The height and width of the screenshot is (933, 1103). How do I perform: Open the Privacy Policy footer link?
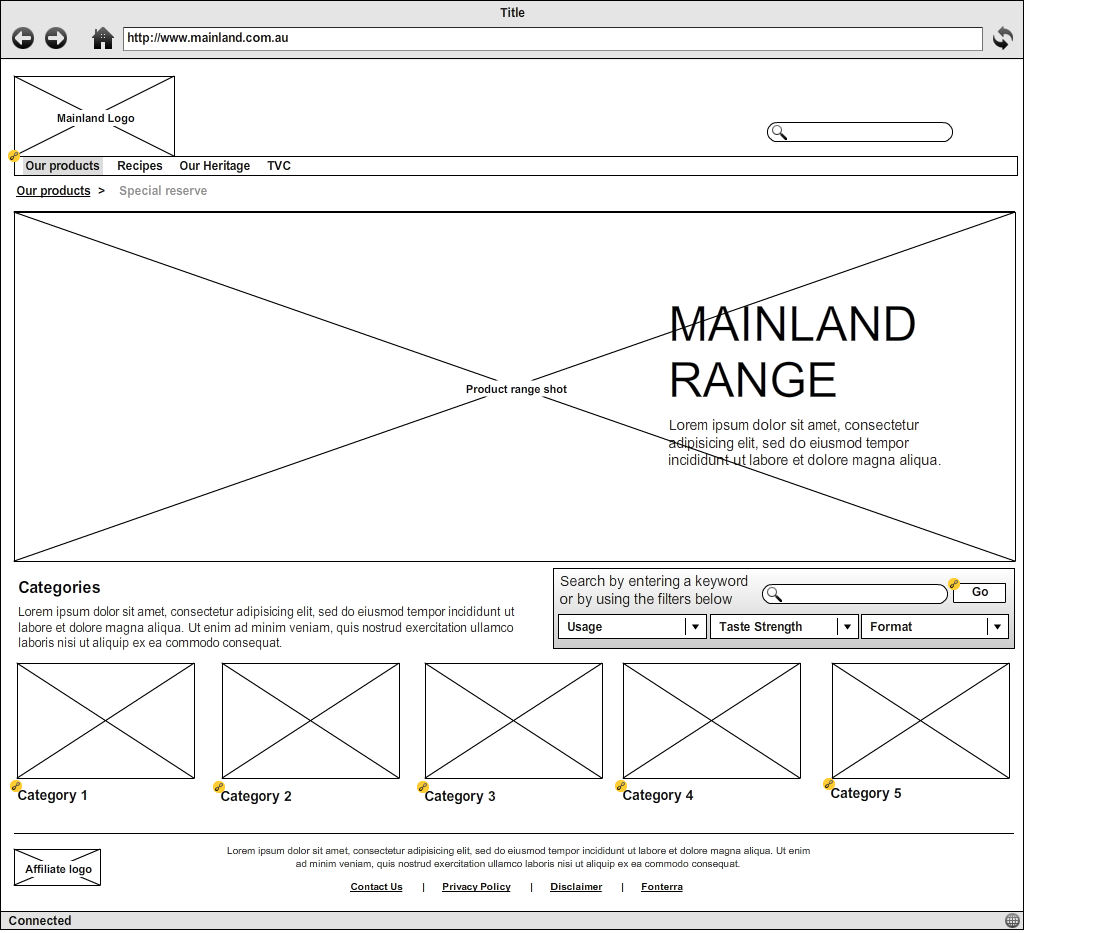coord(476,887)
